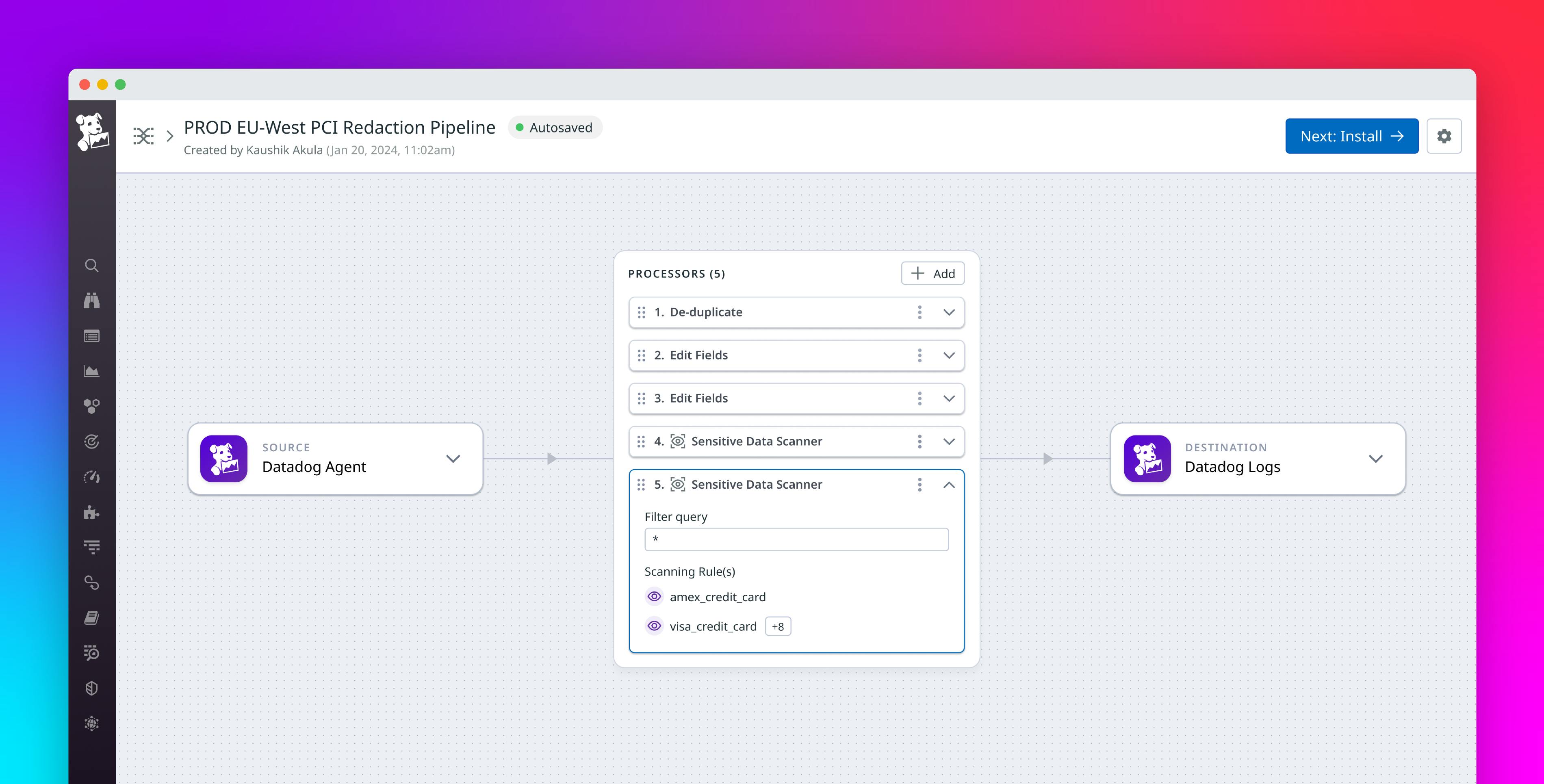Click the Next: Install button

(x=1351, y=136)
